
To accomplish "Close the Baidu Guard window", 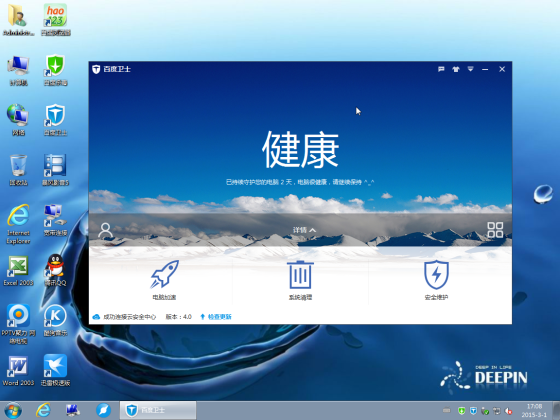I will pyautogui.click(x=502, y=69).
